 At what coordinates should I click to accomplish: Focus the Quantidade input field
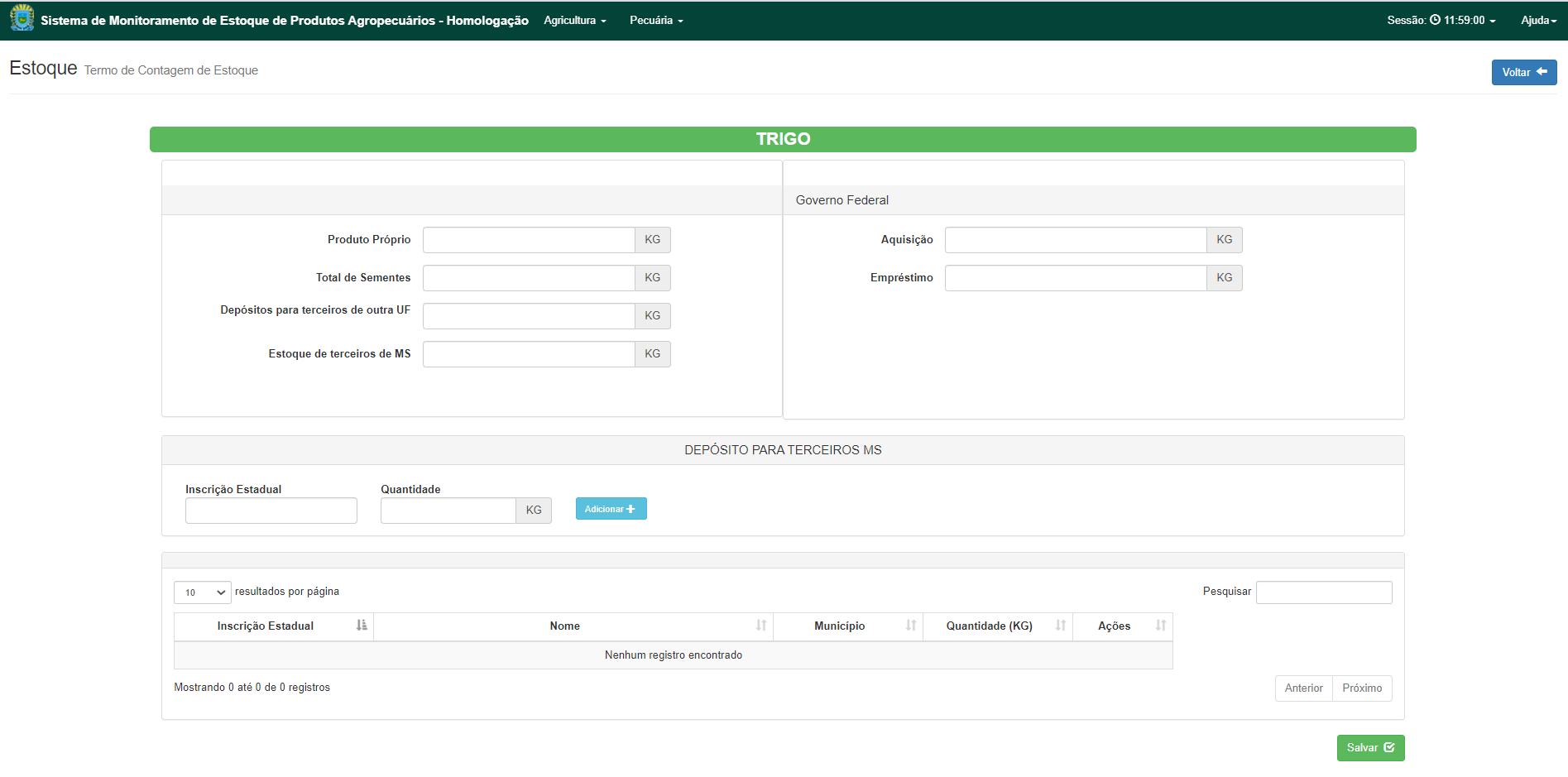(448, 511)
